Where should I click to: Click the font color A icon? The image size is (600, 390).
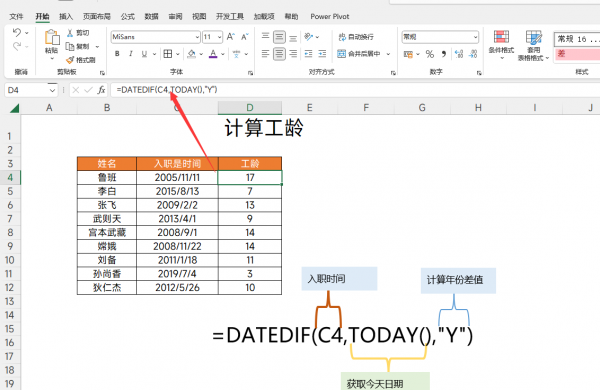tap(213, 54)
